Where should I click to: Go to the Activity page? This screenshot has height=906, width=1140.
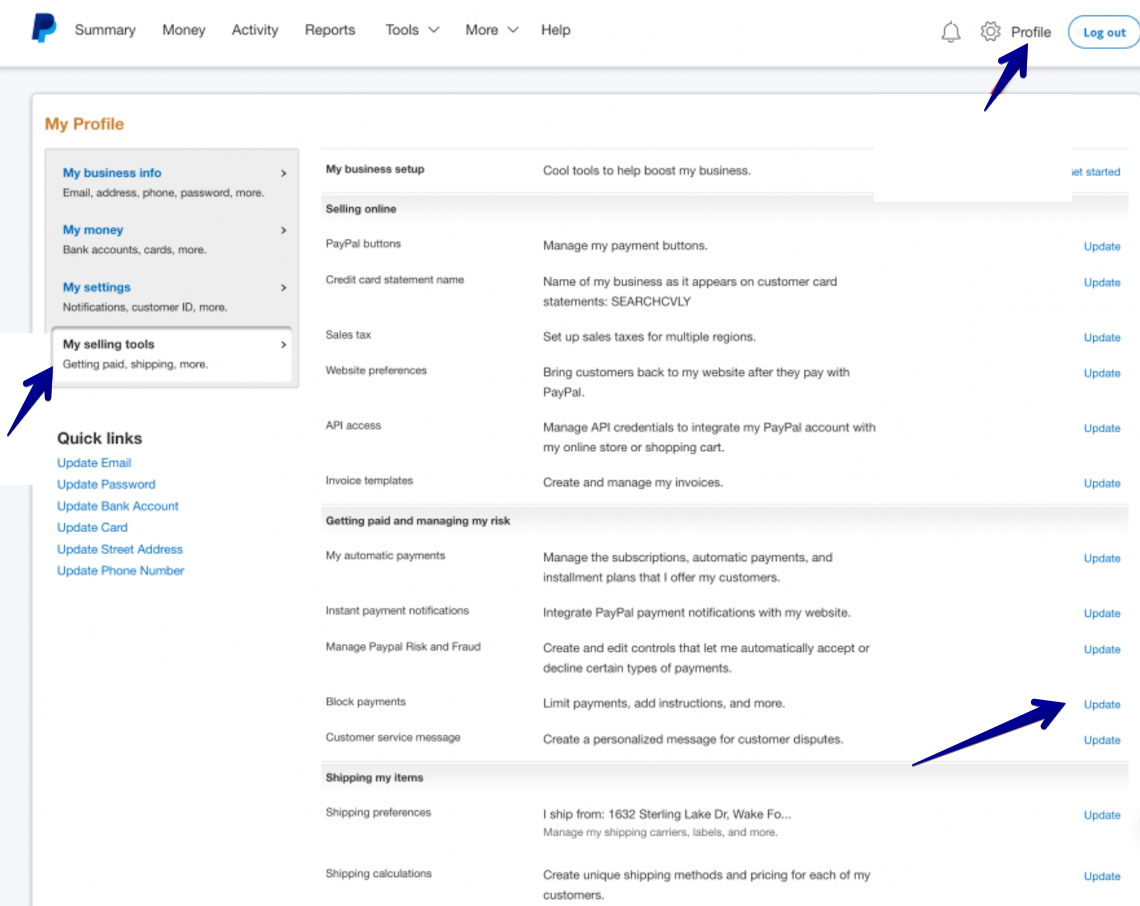click(255, 30)
